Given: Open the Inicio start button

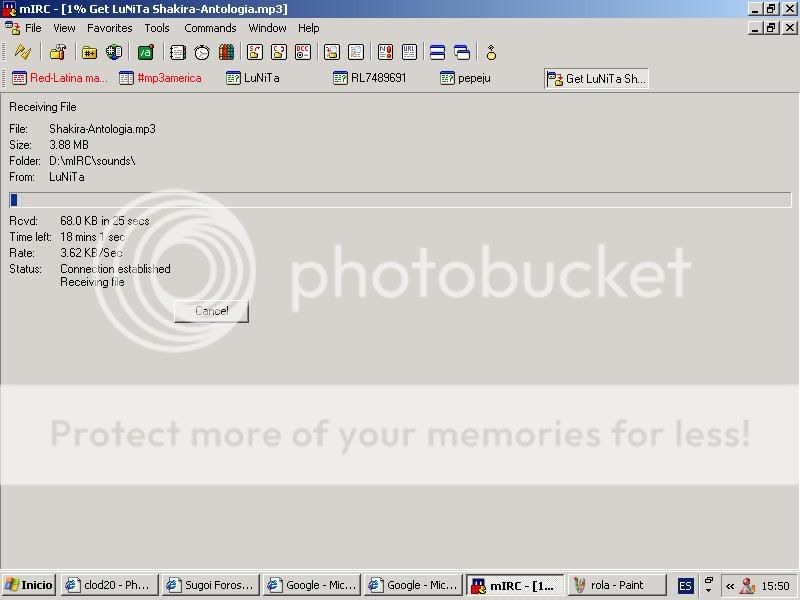Looking at the screenshot, I should (29, 585).
